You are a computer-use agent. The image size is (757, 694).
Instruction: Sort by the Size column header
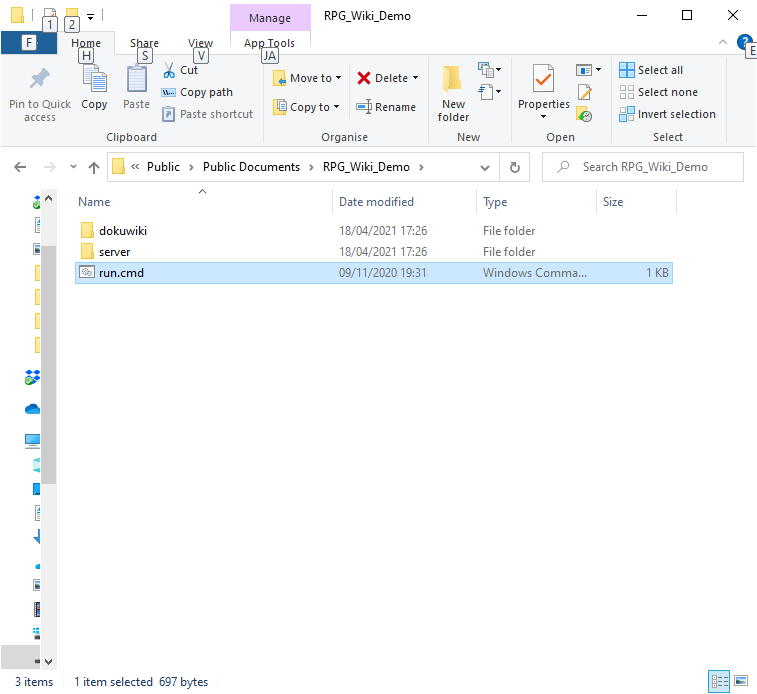(x=636, y=202)
